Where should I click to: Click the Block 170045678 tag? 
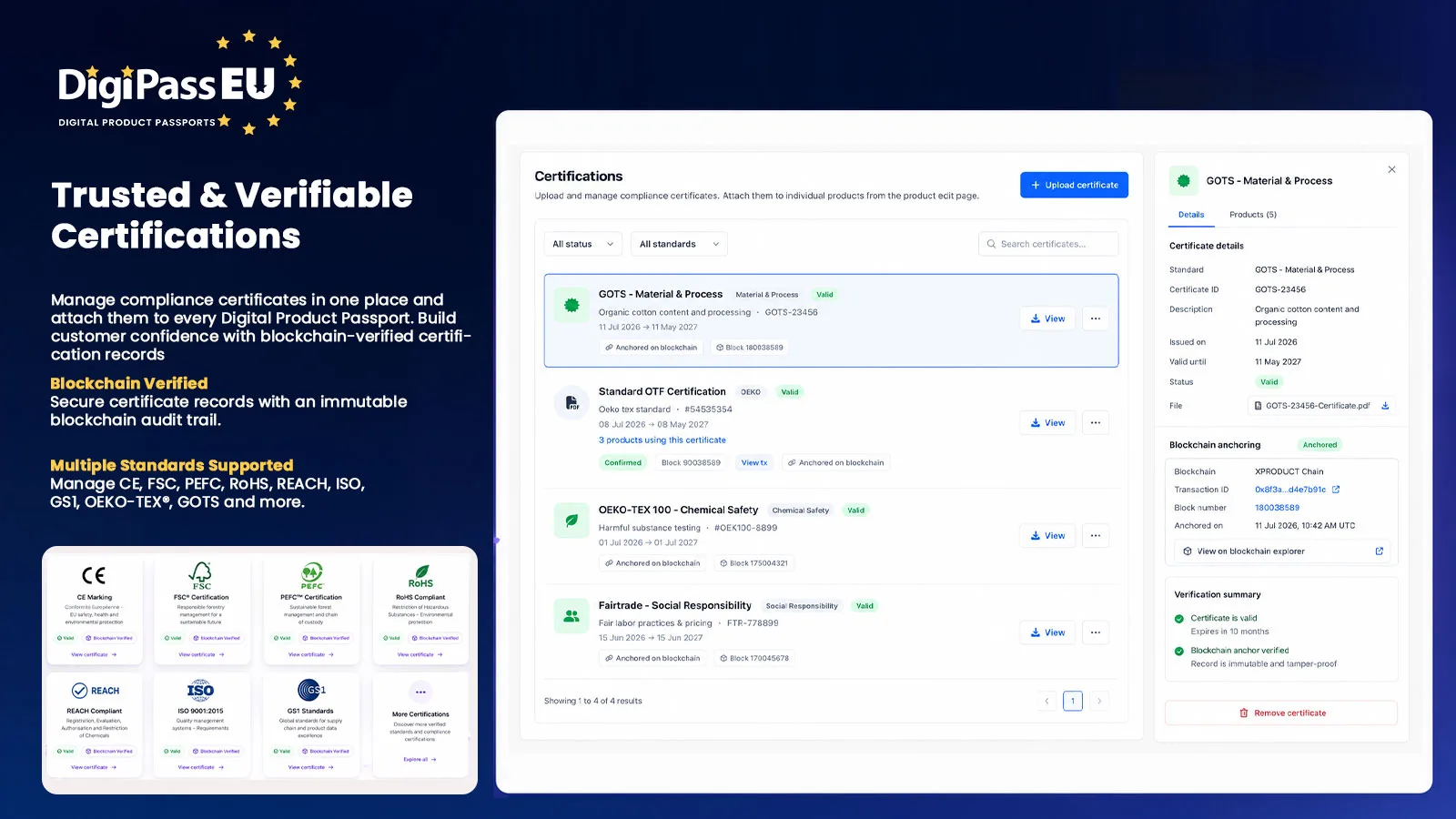pos(754,658)
